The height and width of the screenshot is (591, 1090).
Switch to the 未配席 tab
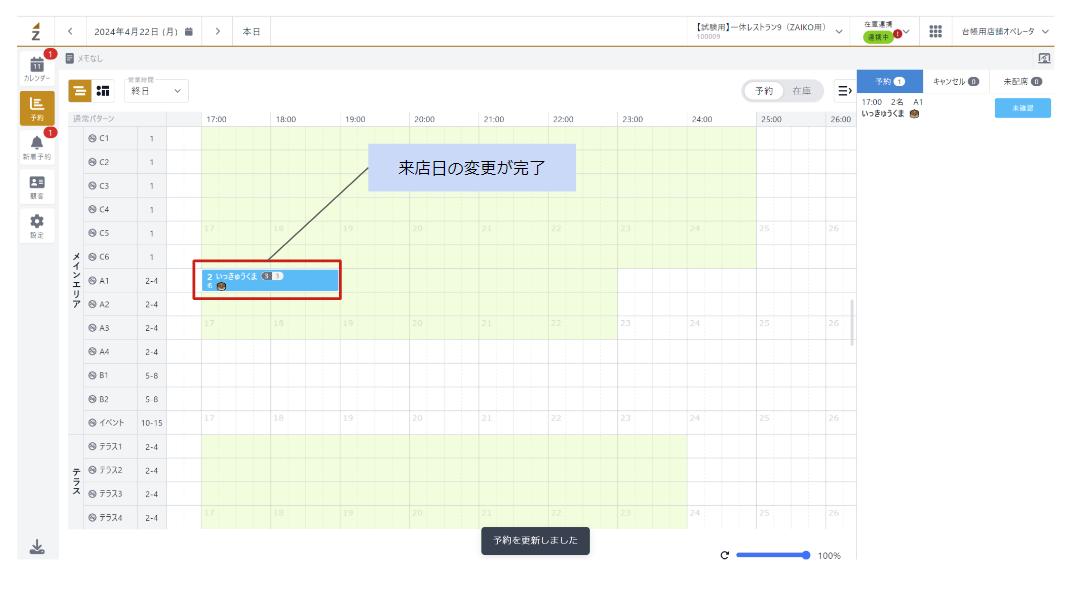click(1022, 81)
